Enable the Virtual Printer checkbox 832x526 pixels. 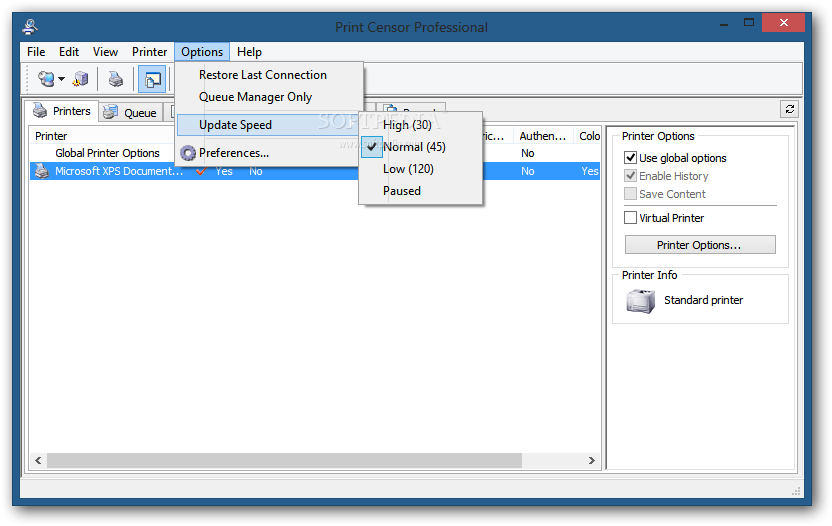[630, 218]
